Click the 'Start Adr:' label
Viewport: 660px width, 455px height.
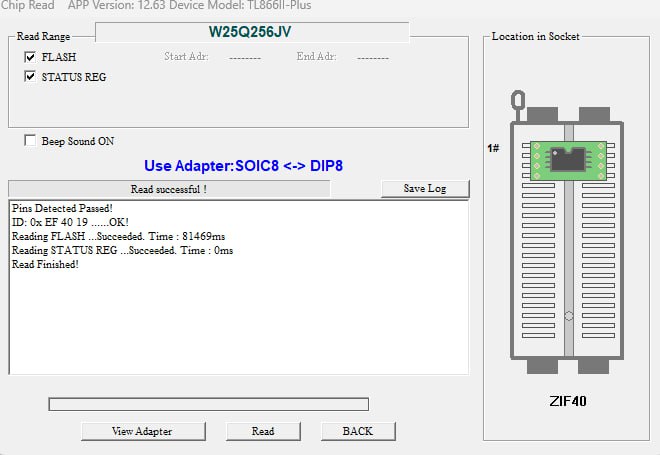(186, 56)
